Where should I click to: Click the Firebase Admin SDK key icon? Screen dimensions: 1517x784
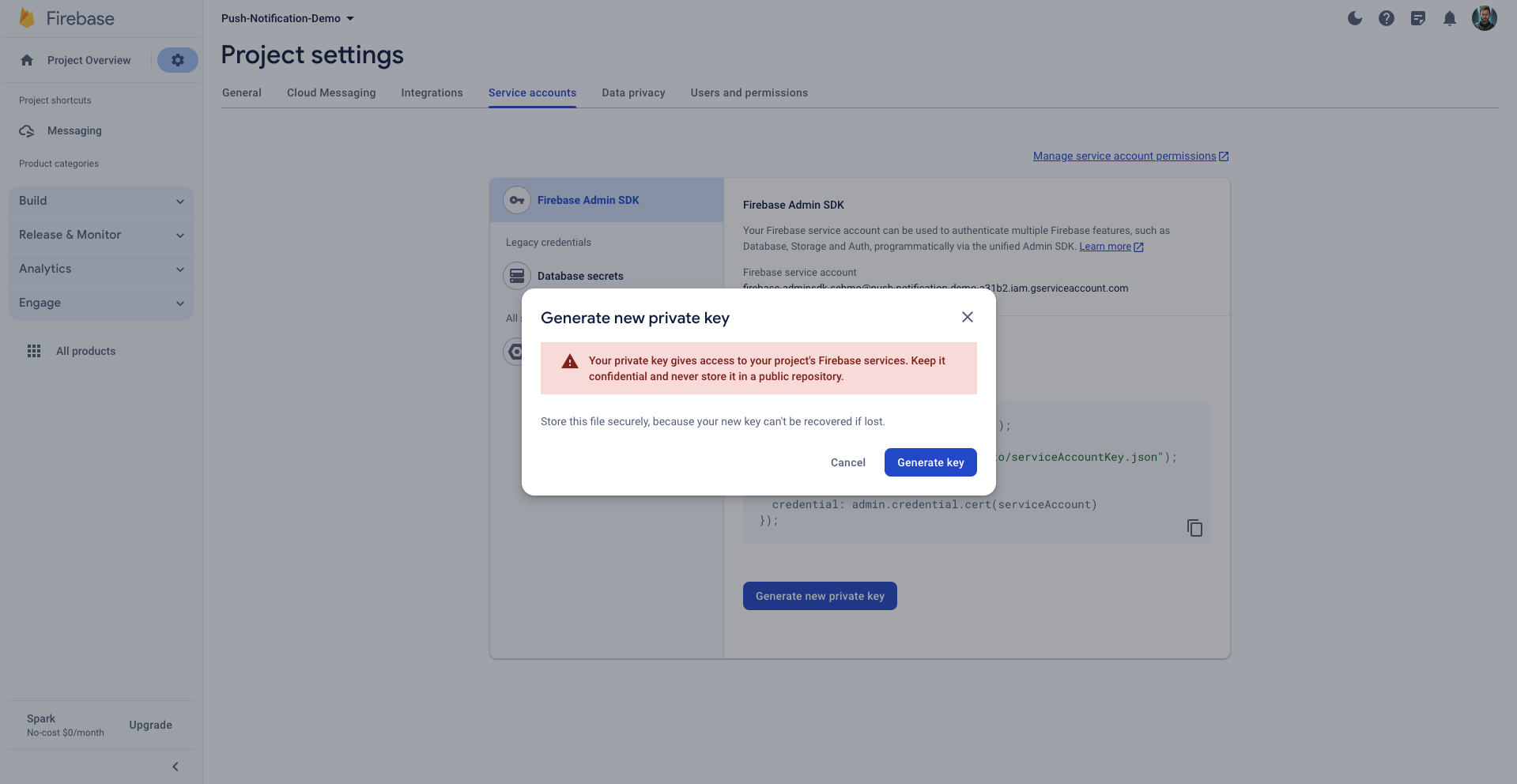(517, 200)
